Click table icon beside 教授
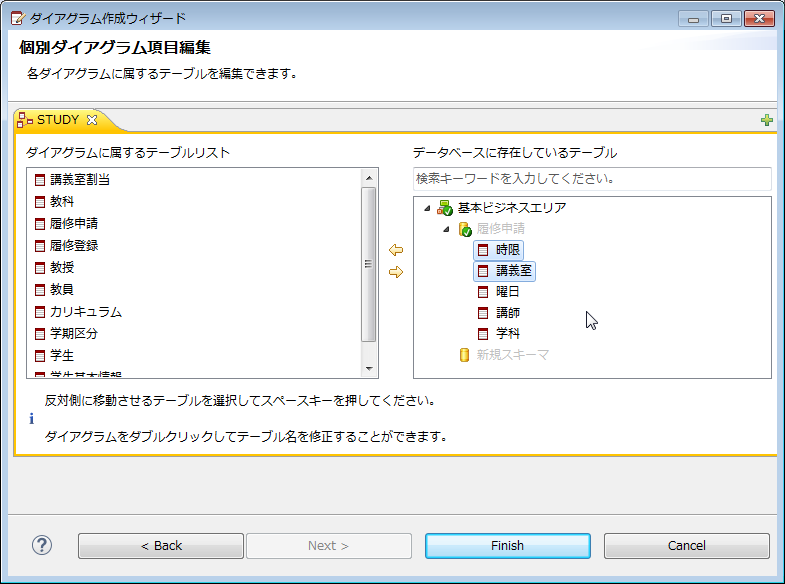785x584 pixels. [40, 268]
